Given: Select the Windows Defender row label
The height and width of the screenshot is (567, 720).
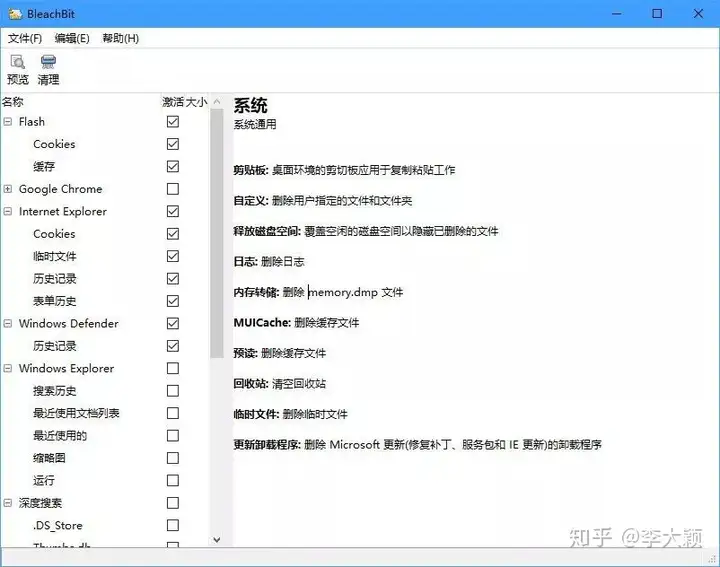Looking at the screenshot, I should pyautogui.click(x=68, y=324).
